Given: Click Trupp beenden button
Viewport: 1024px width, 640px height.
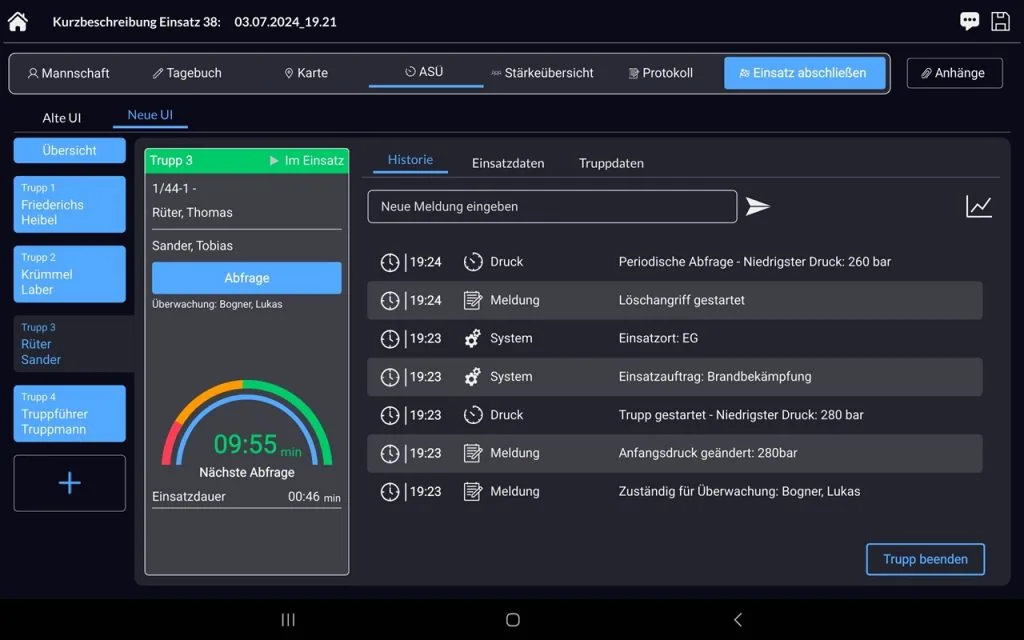Looking at the screenshot, I should [x=925, y=560].
